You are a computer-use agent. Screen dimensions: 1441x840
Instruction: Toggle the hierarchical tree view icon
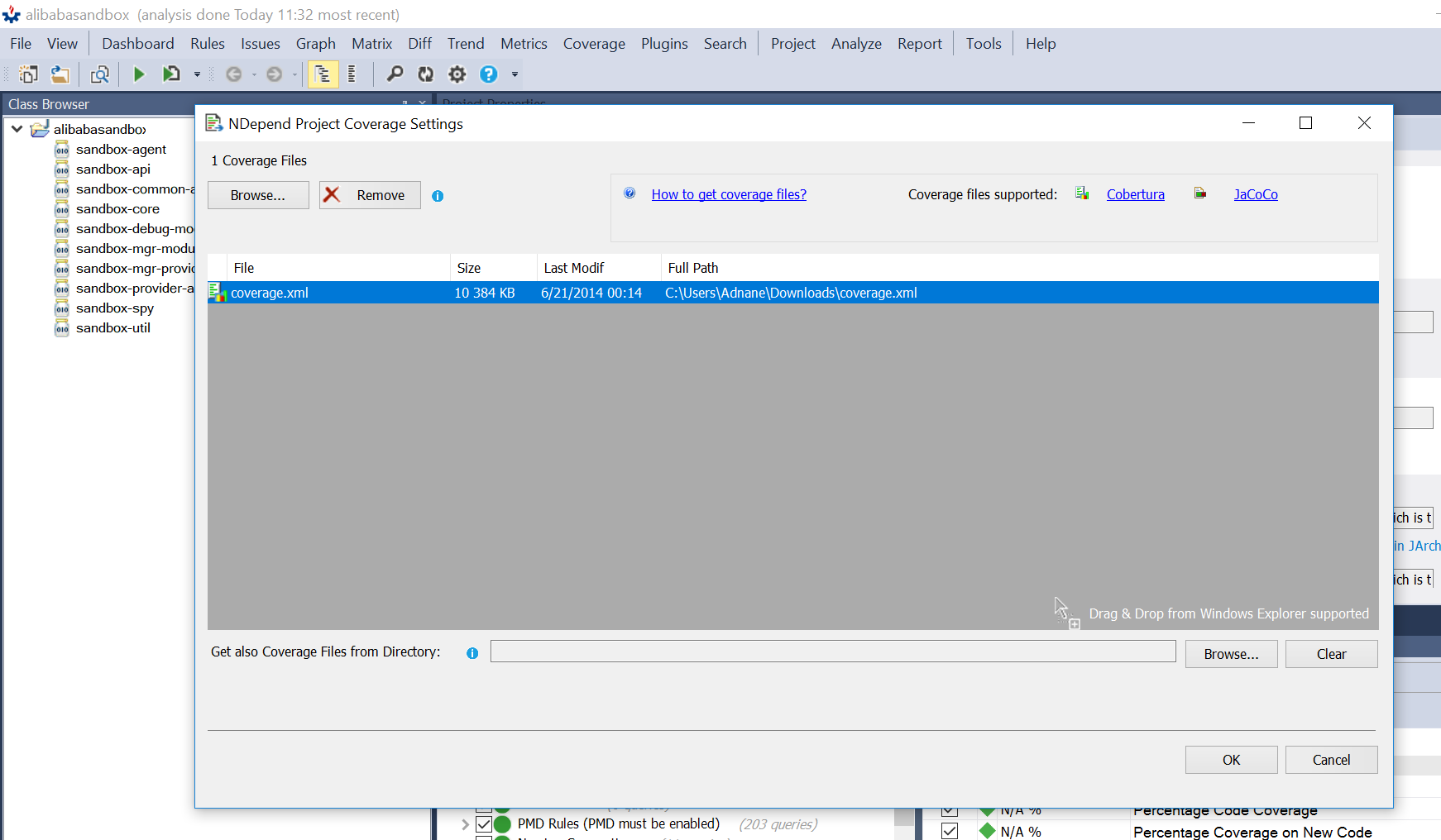pos(323,74)
